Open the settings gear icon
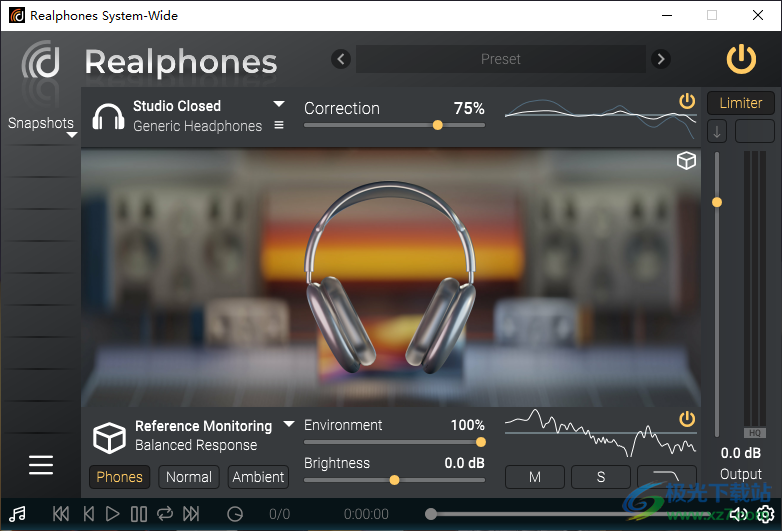782x531 pixels. [766, 514]
